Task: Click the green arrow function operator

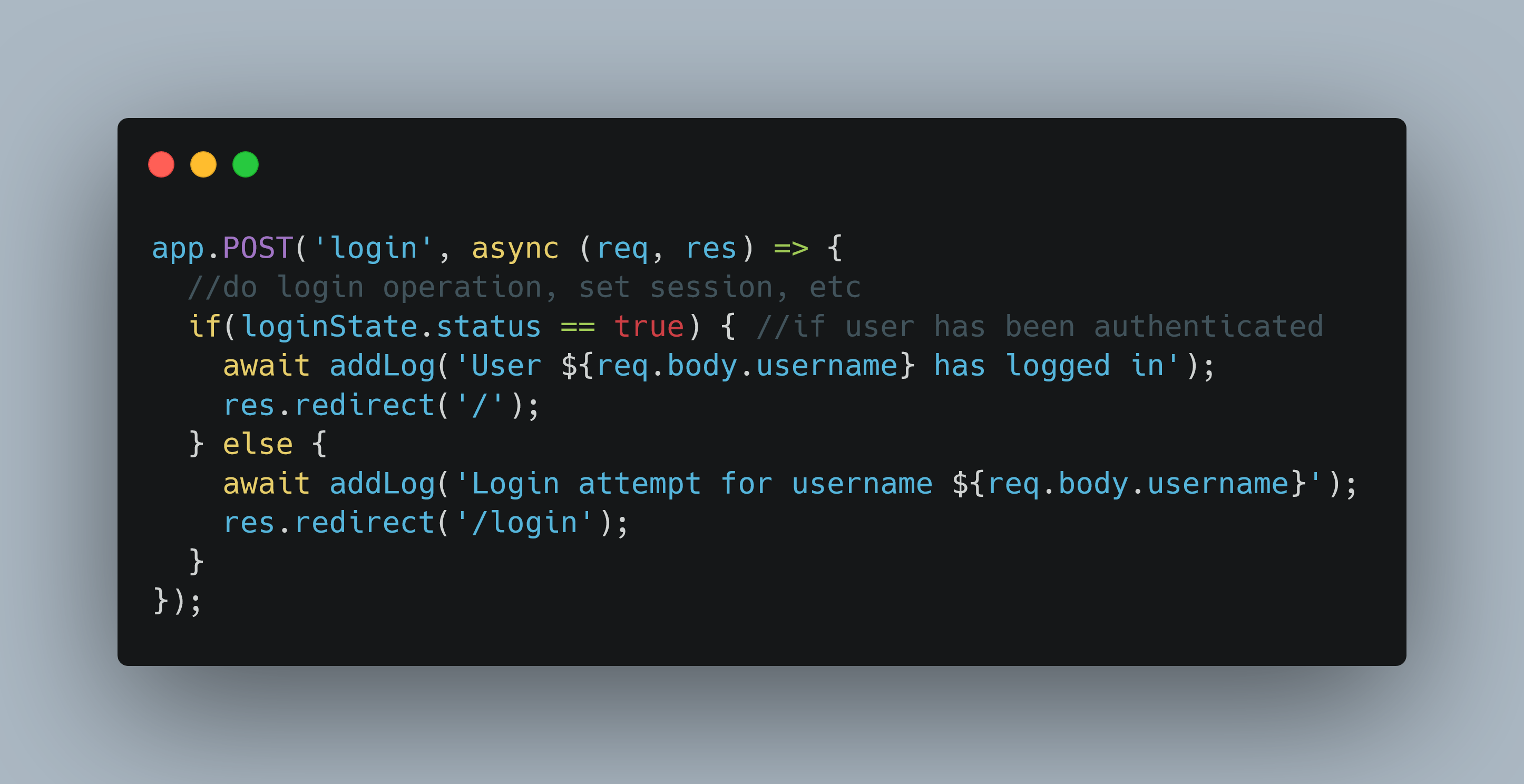Action: click(x=791, y=249)
